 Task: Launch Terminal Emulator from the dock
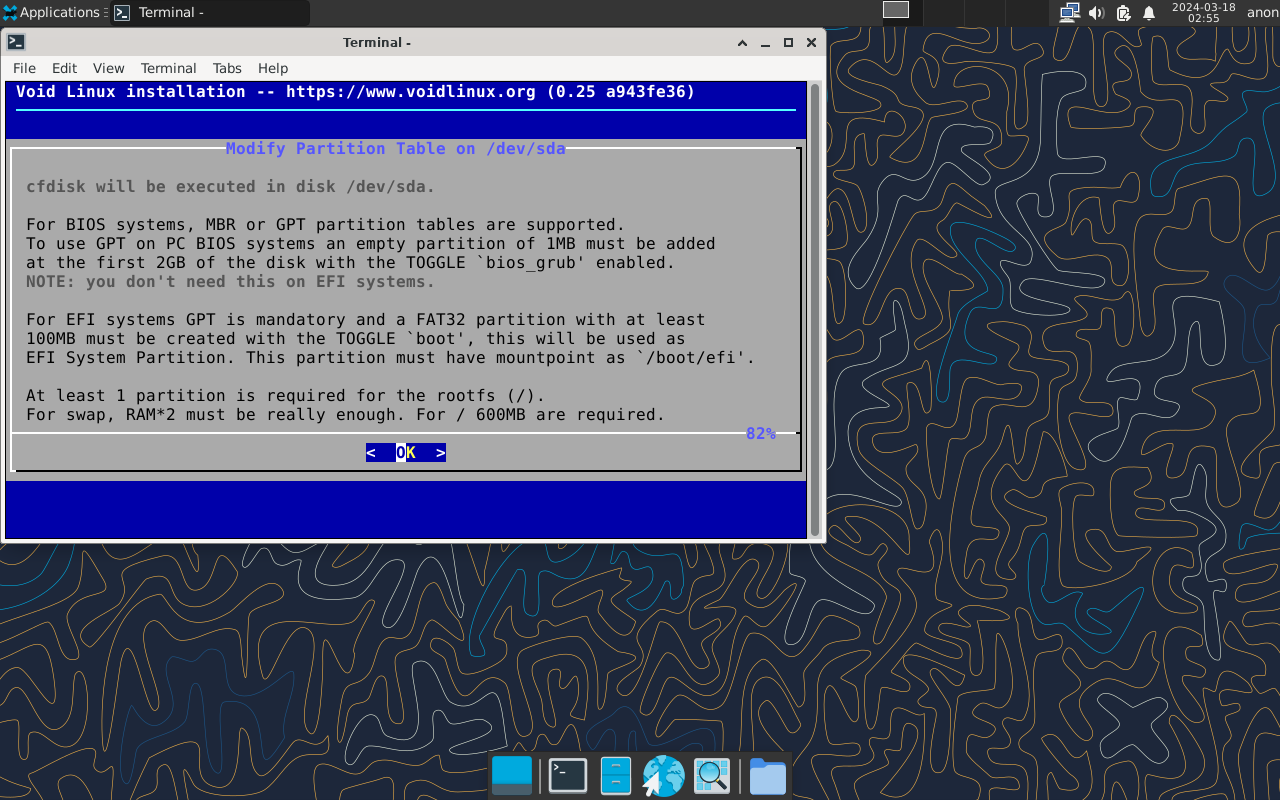(x=568, y=776)
